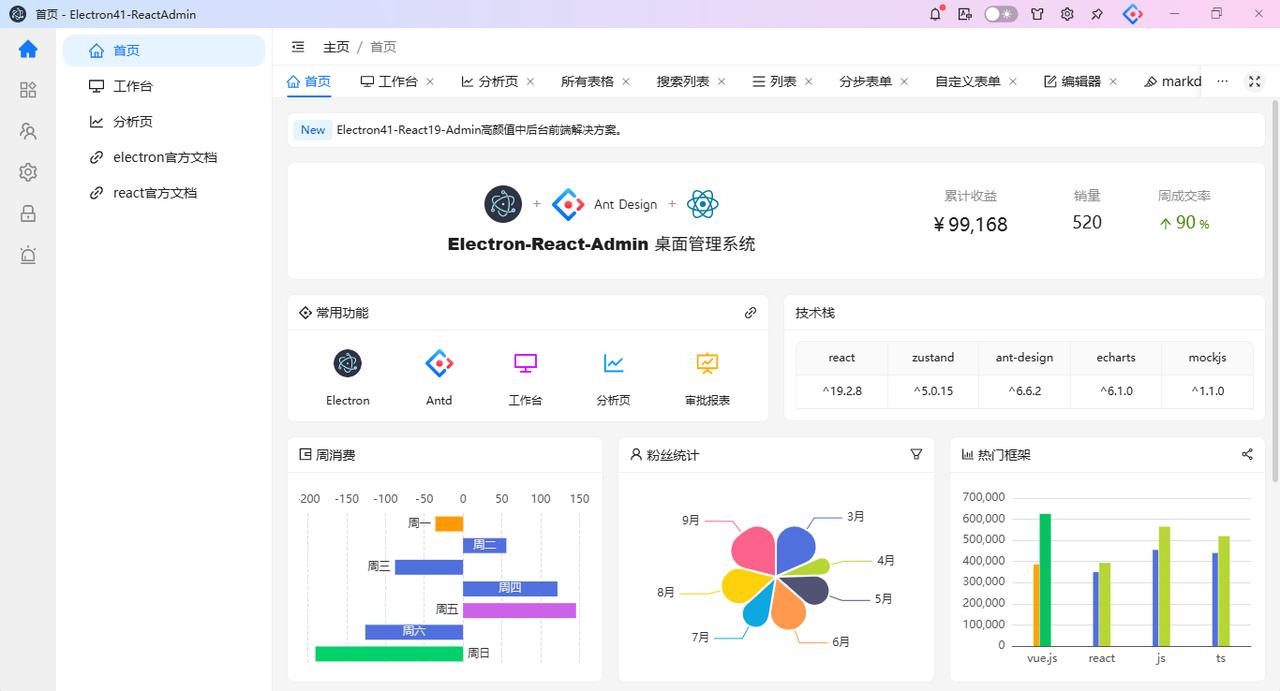Click the language translation icon
The height and width of the screenshot is (691, 1280).
coord(965,14)
